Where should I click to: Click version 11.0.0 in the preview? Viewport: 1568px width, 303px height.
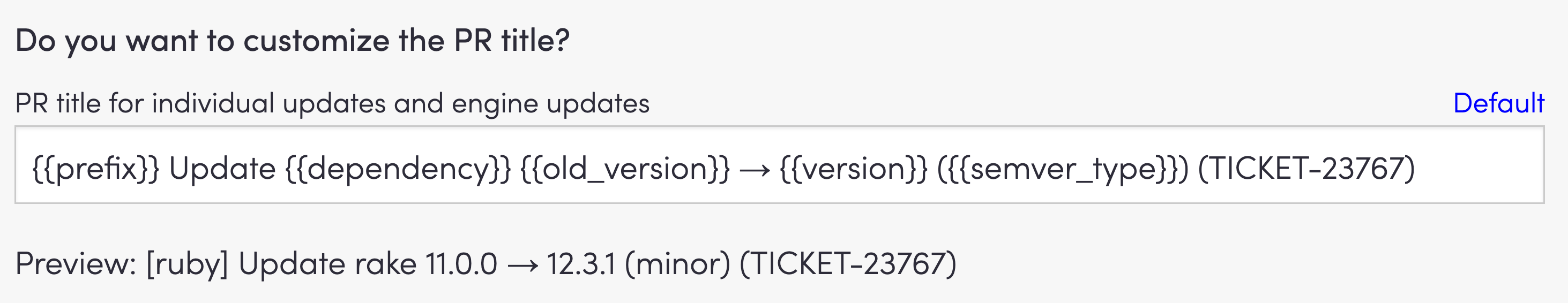pos(461,264)
